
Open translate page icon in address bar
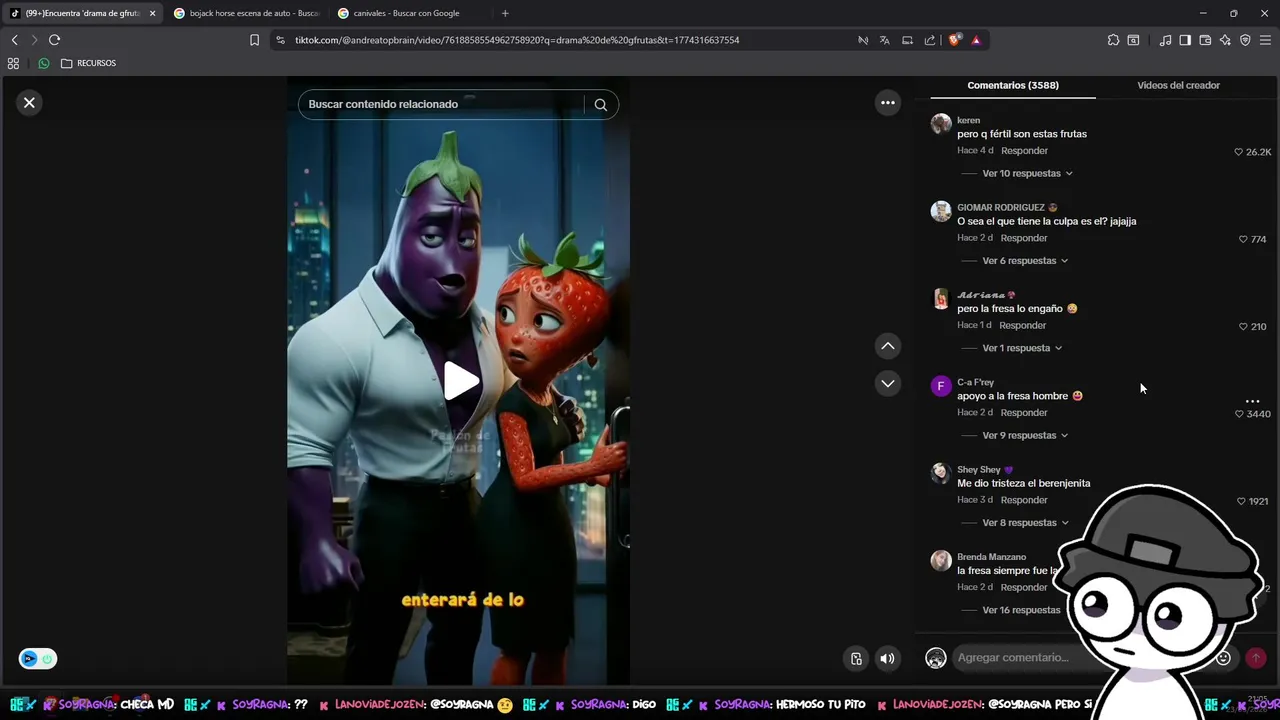[x=884, y=40]
